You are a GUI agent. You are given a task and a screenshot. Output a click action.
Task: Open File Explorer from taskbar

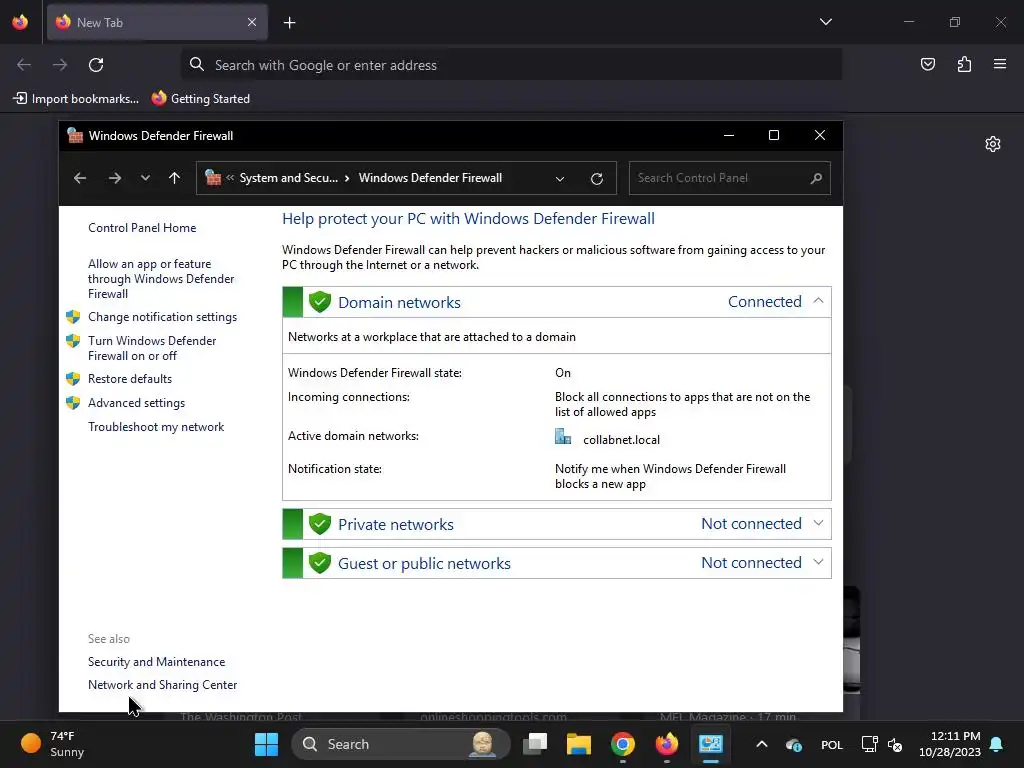tap(579, 744)
